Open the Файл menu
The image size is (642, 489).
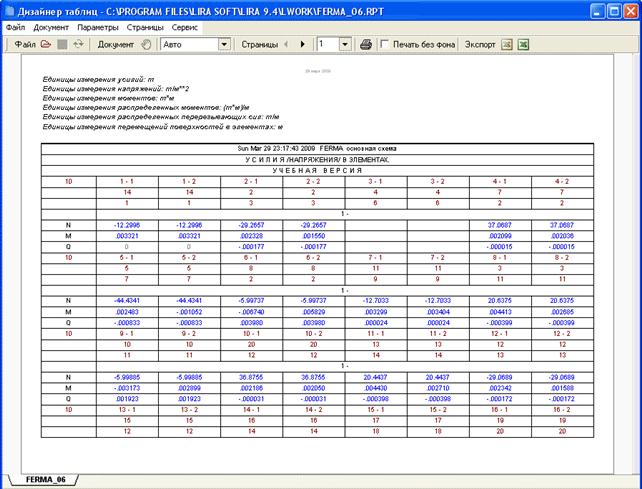tap(16, 27)
